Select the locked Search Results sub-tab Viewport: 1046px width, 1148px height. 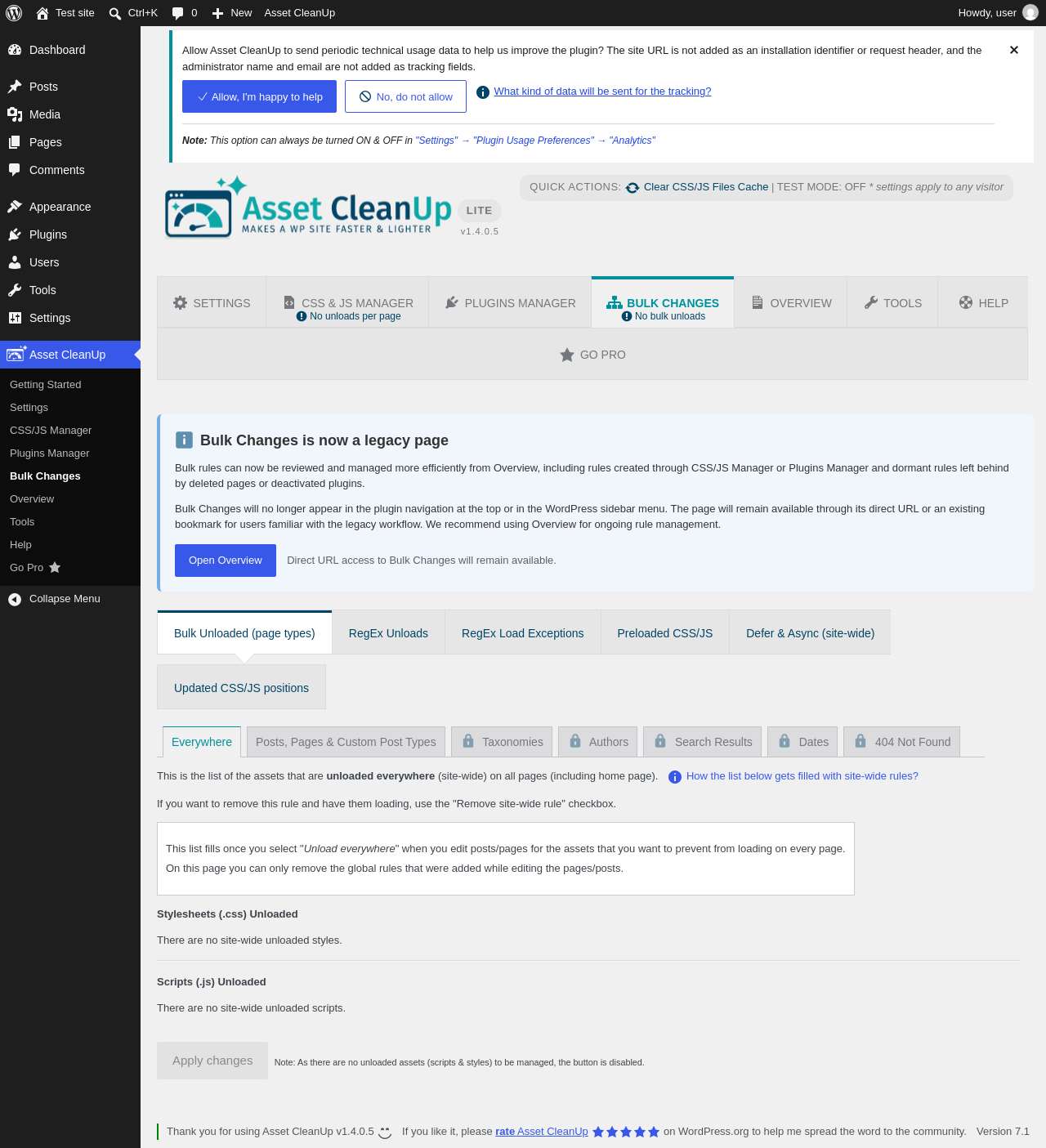click(x=703, y=742)
